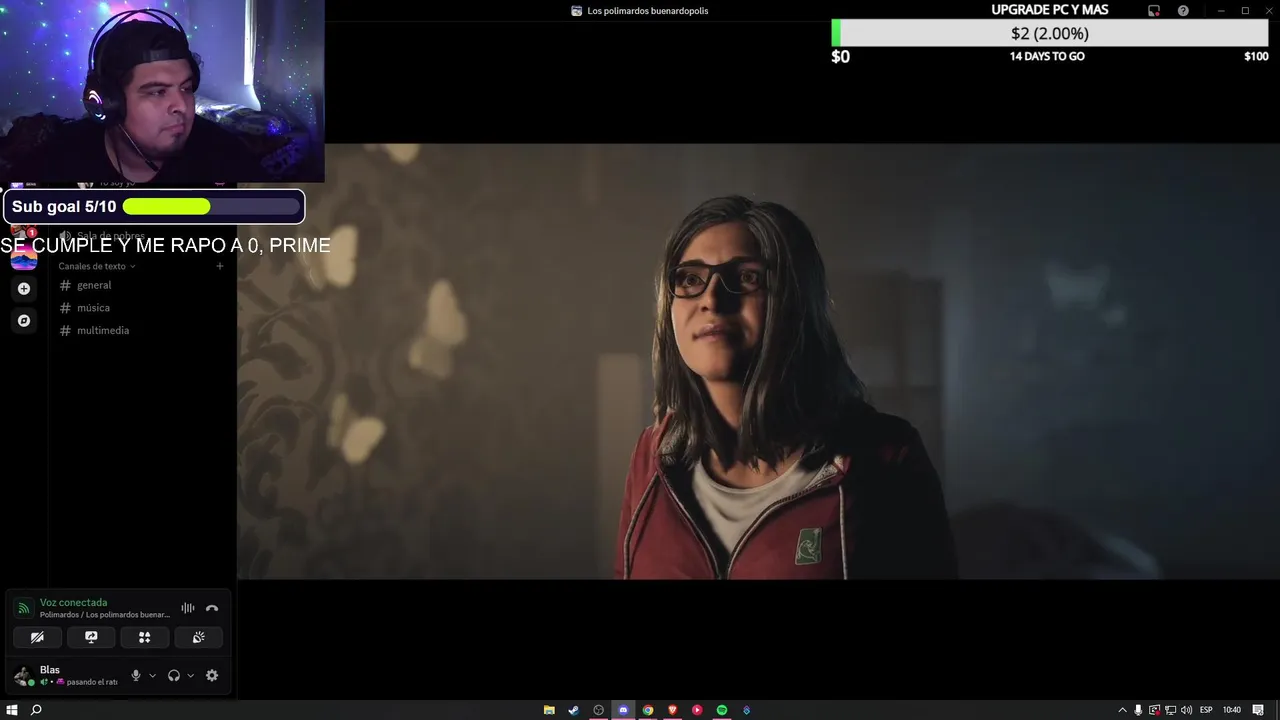Open the red play-button taskbar app

pos(697,710)
